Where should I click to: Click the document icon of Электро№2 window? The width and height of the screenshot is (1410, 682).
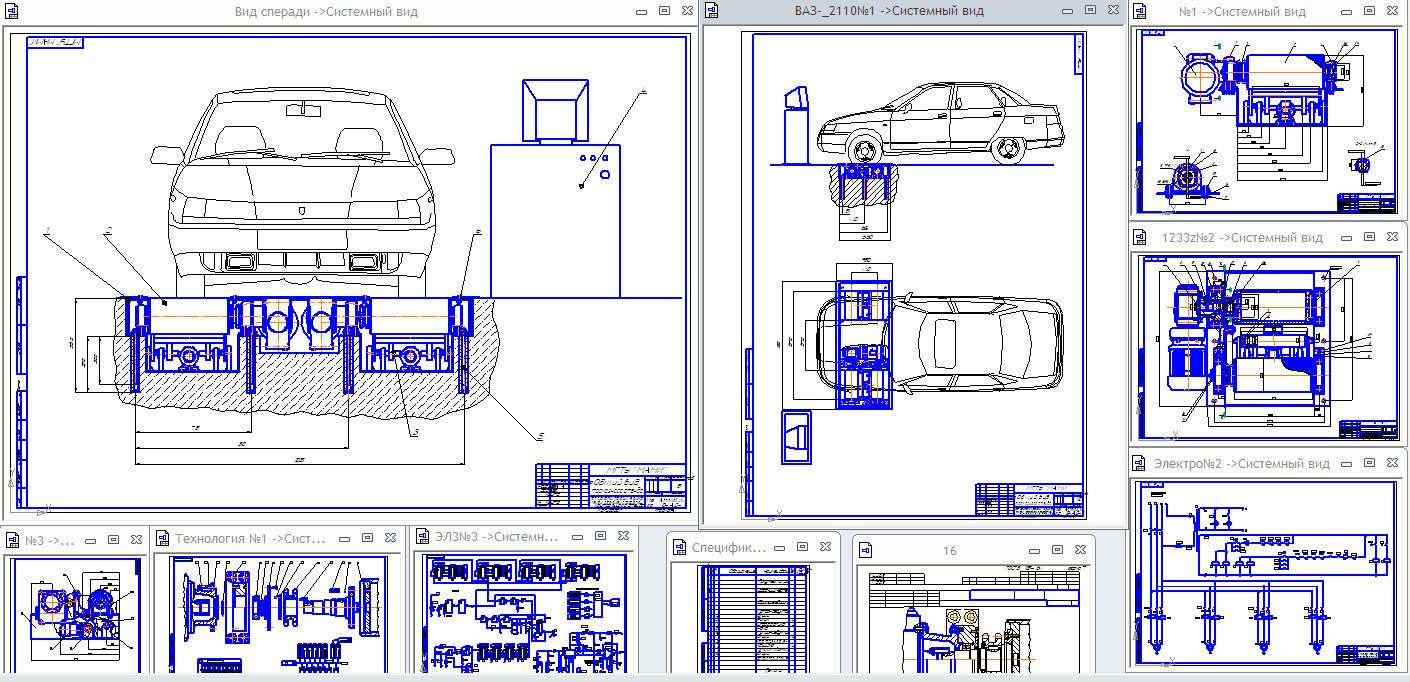point(1140,463)
